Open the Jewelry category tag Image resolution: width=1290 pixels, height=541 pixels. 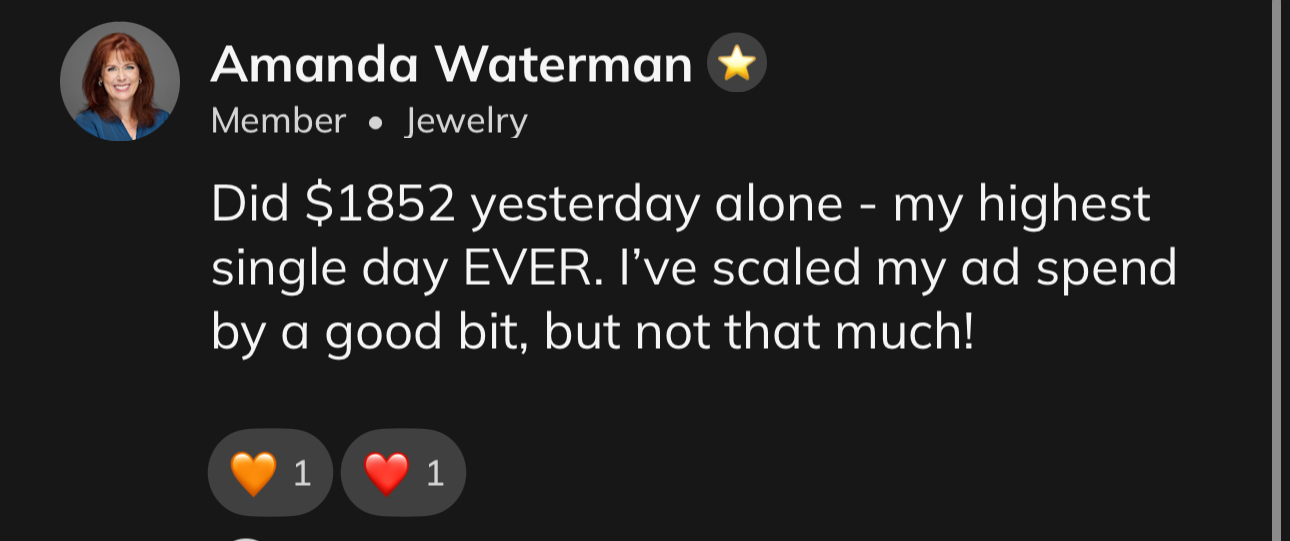click(x=466, y=121)
